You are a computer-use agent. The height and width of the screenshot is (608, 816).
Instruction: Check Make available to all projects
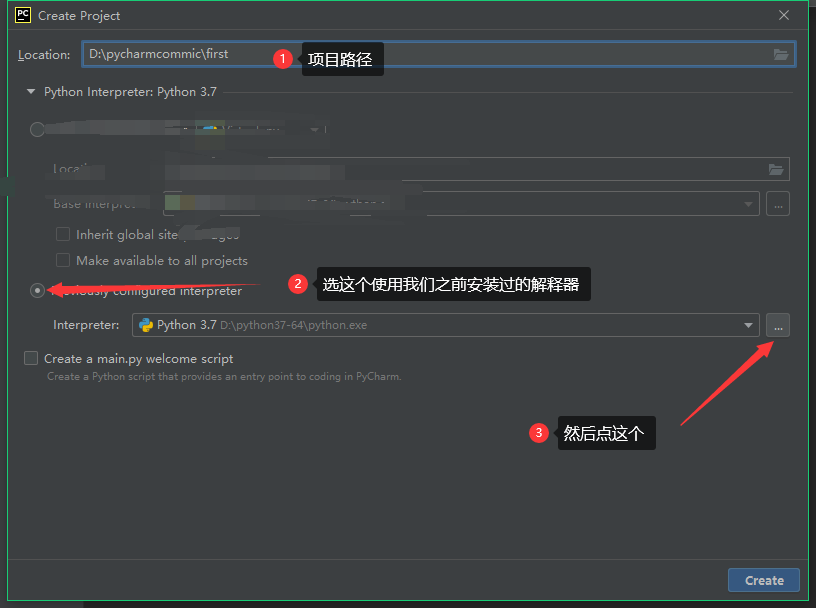click(x=63, y=260)
